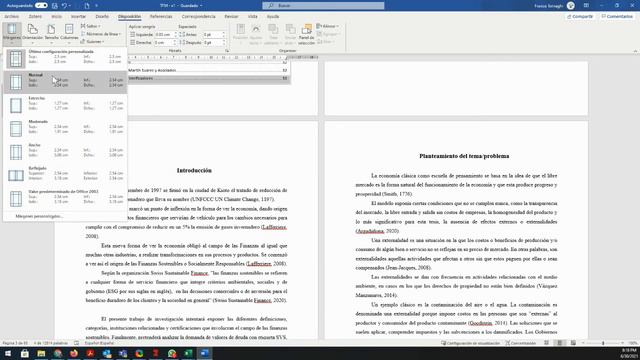Open the Windows Start menu
Viewport: 640px width, 360px height.
tap(8, 353)
